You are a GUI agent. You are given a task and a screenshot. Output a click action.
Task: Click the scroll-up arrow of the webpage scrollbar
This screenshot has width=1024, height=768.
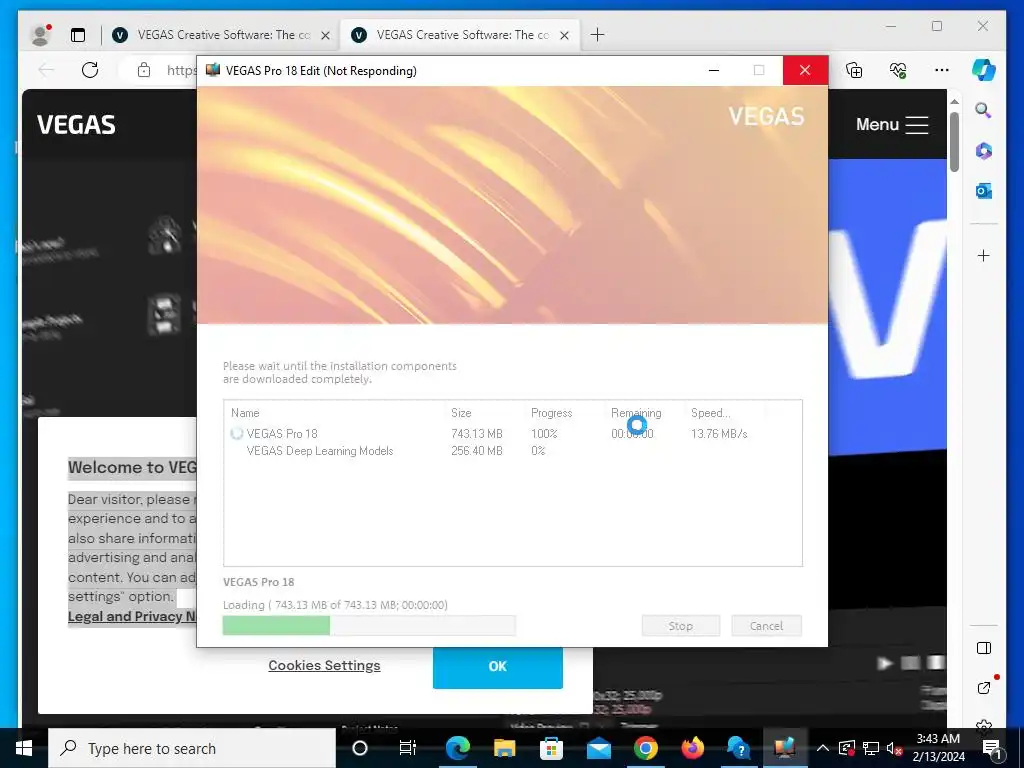coord(954,102)
